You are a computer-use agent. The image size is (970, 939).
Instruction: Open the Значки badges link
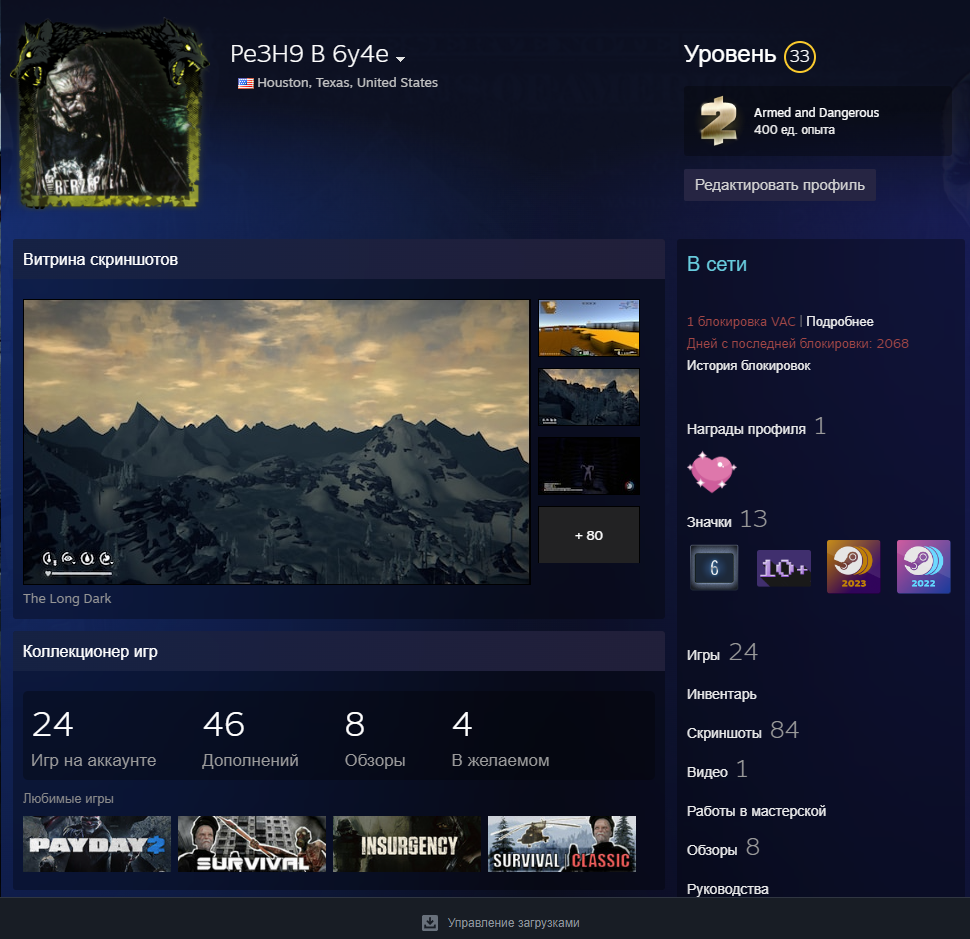click(x=709, y=522)
